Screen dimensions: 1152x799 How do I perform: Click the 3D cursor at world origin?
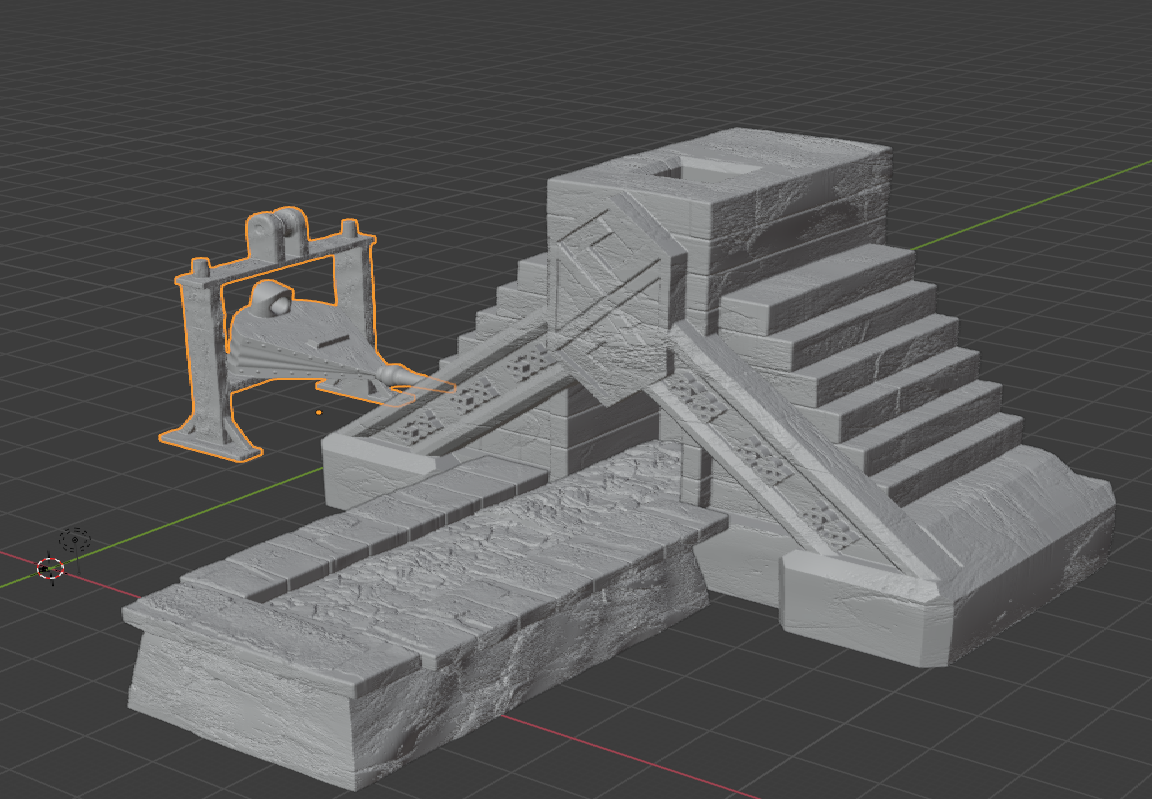coord(51,568)
